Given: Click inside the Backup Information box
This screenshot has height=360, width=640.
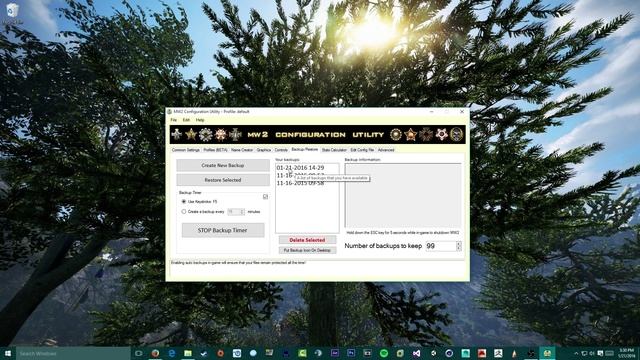Looking at the screenshot, I should click(403, 196).
